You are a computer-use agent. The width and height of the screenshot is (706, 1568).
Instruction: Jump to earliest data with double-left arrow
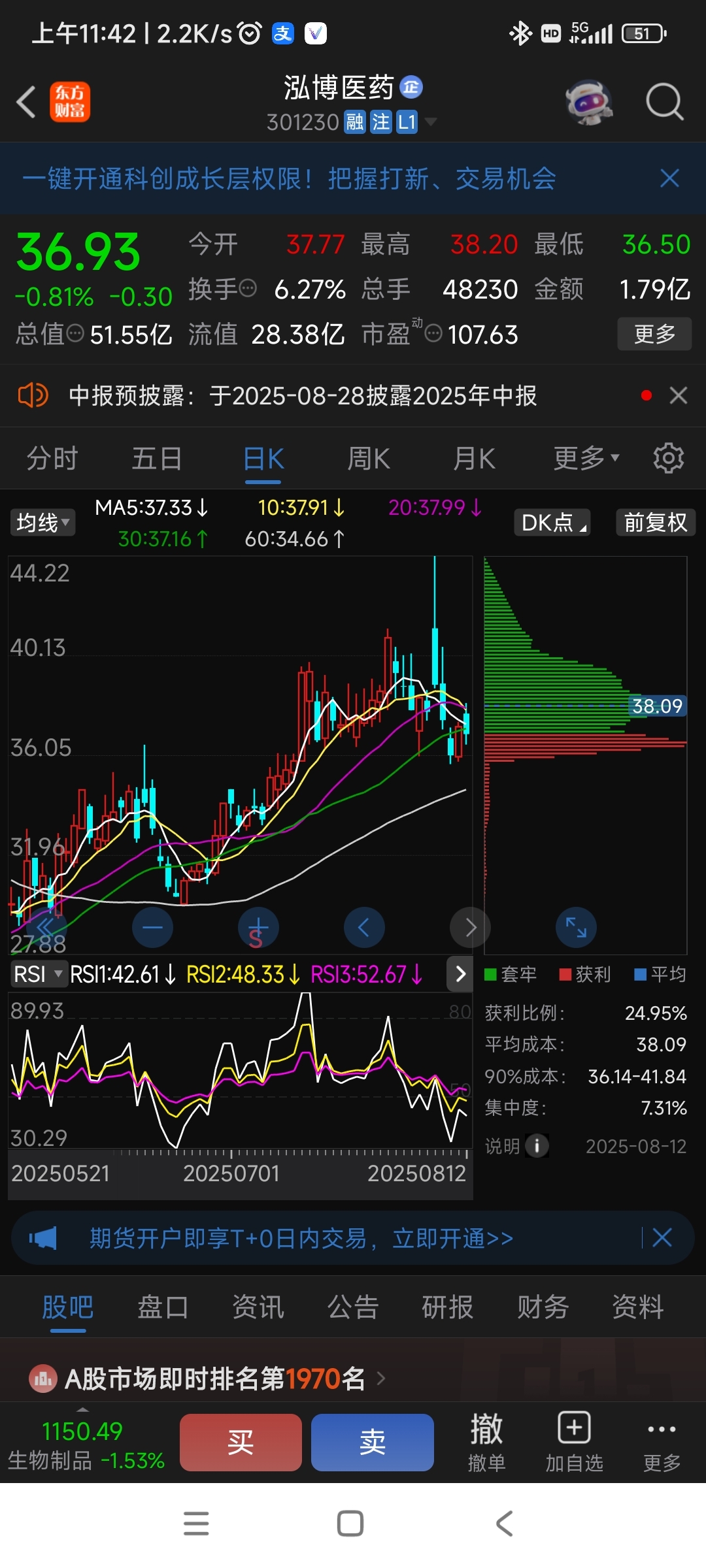pos(46,927)
